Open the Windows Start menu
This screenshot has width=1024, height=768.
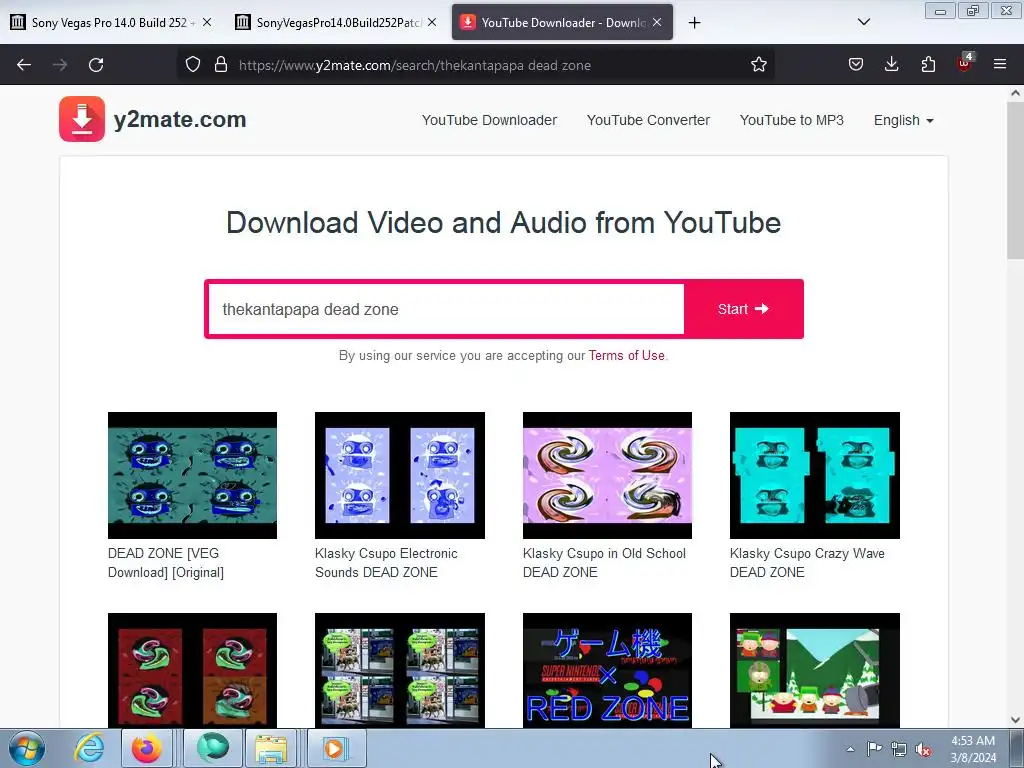[x=27, y=748]
